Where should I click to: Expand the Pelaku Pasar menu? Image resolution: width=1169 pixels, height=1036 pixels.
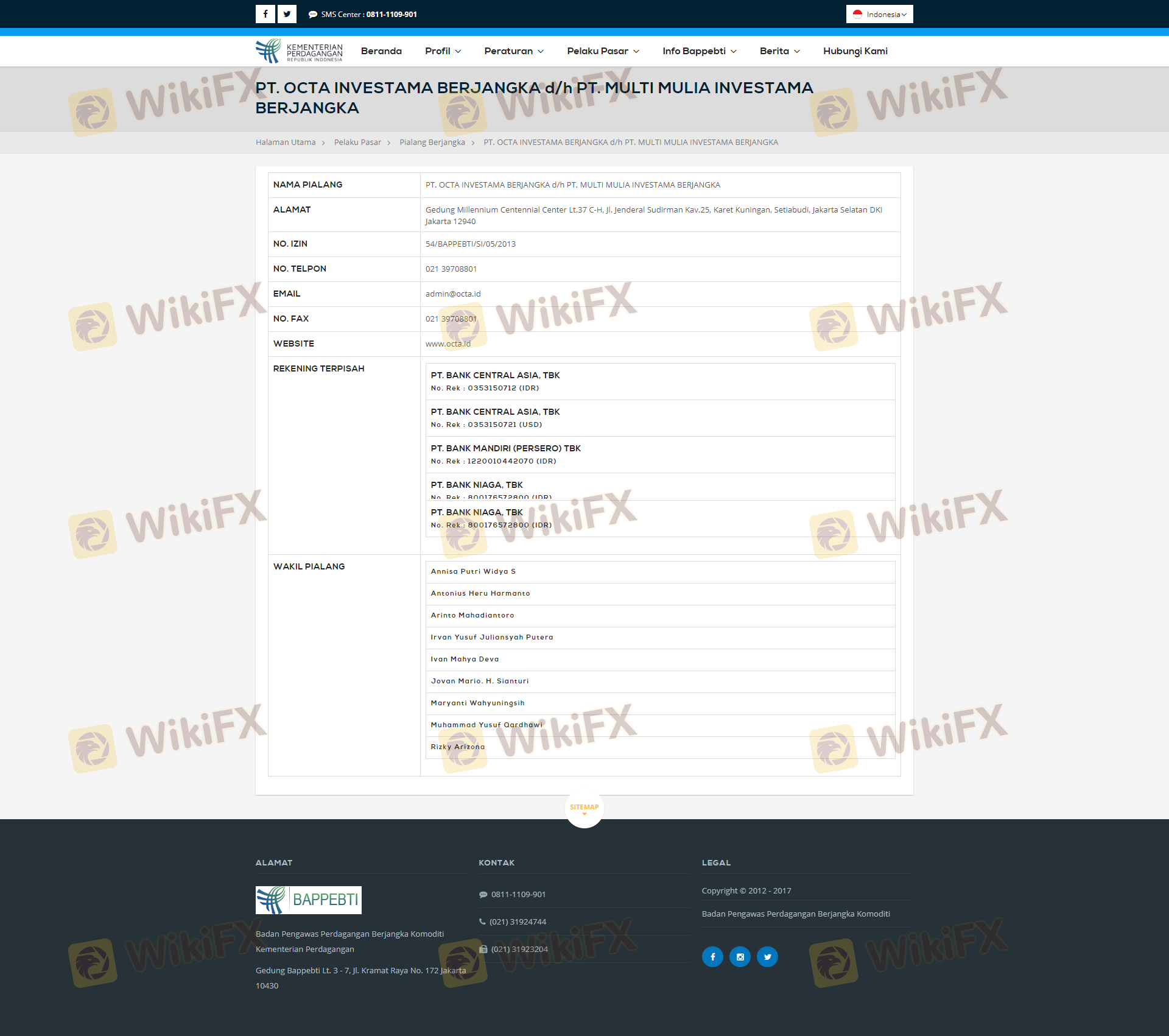click(603, 51)
